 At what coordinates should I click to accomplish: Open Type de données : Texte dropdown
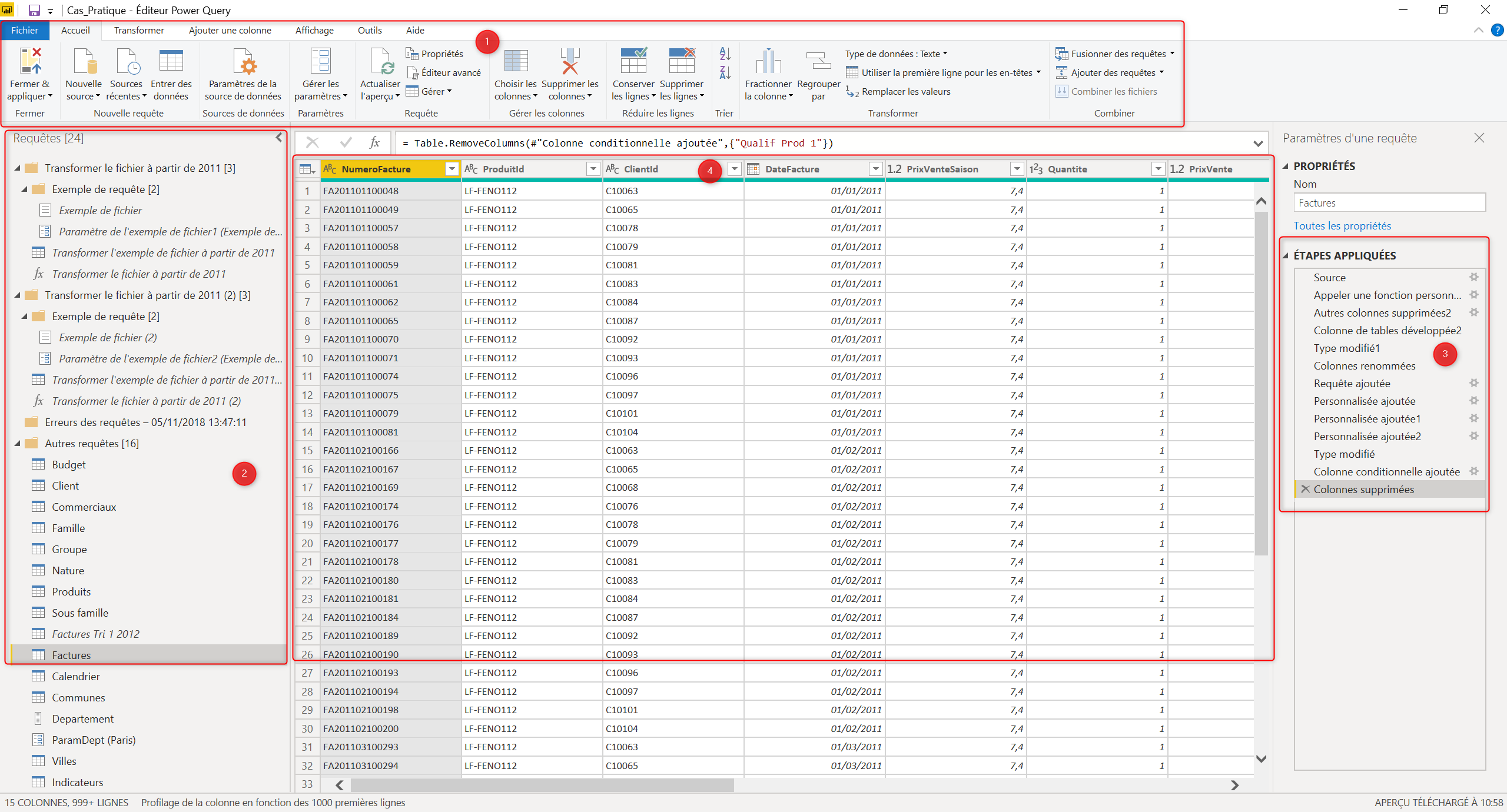[896, 54]
